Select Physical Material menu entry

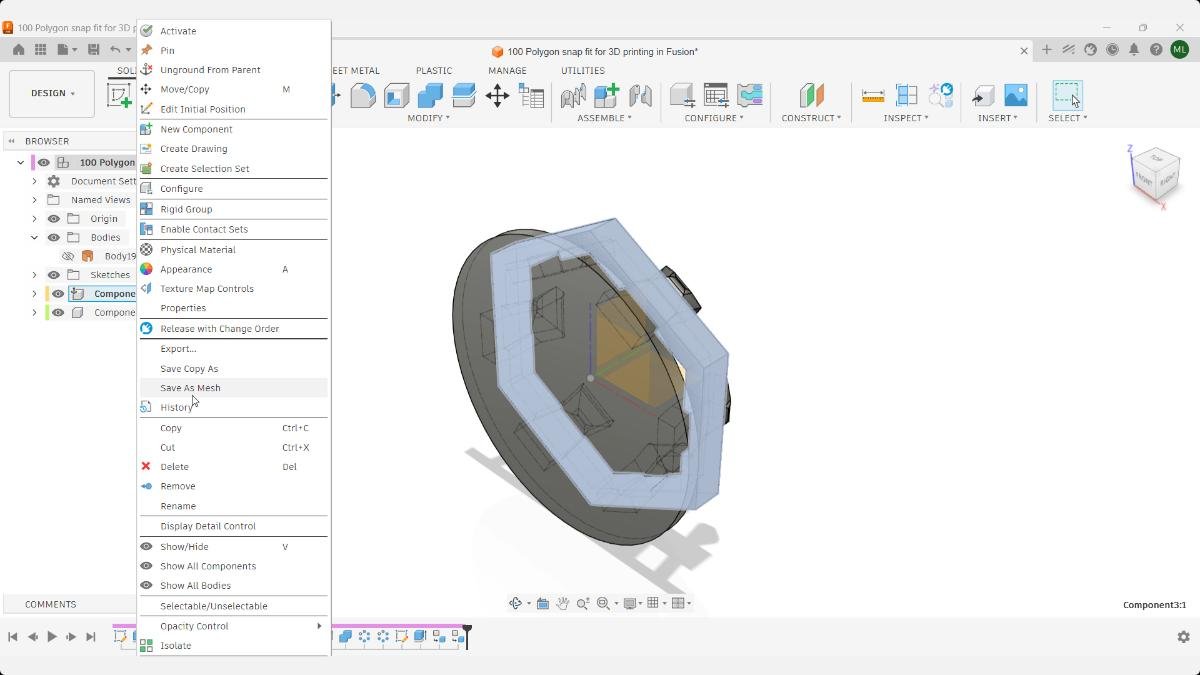pyautogui.click(x=234, y=250)
